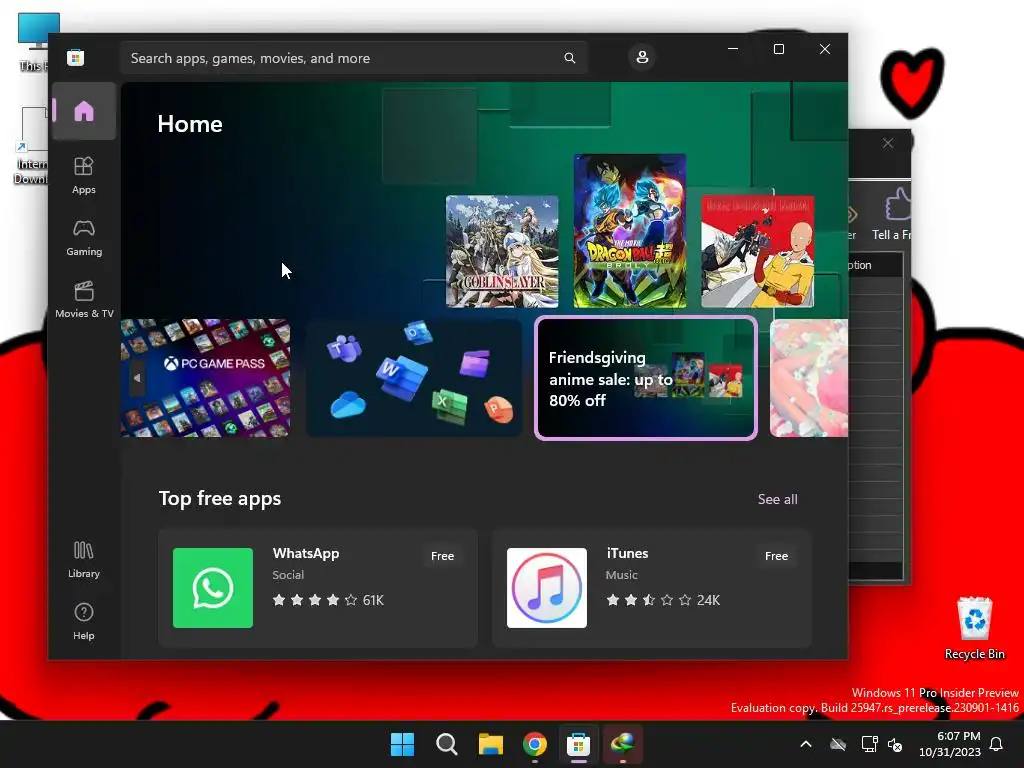Click the This PC desktop icon
The image size is (1024, 768).
(34, 42)
